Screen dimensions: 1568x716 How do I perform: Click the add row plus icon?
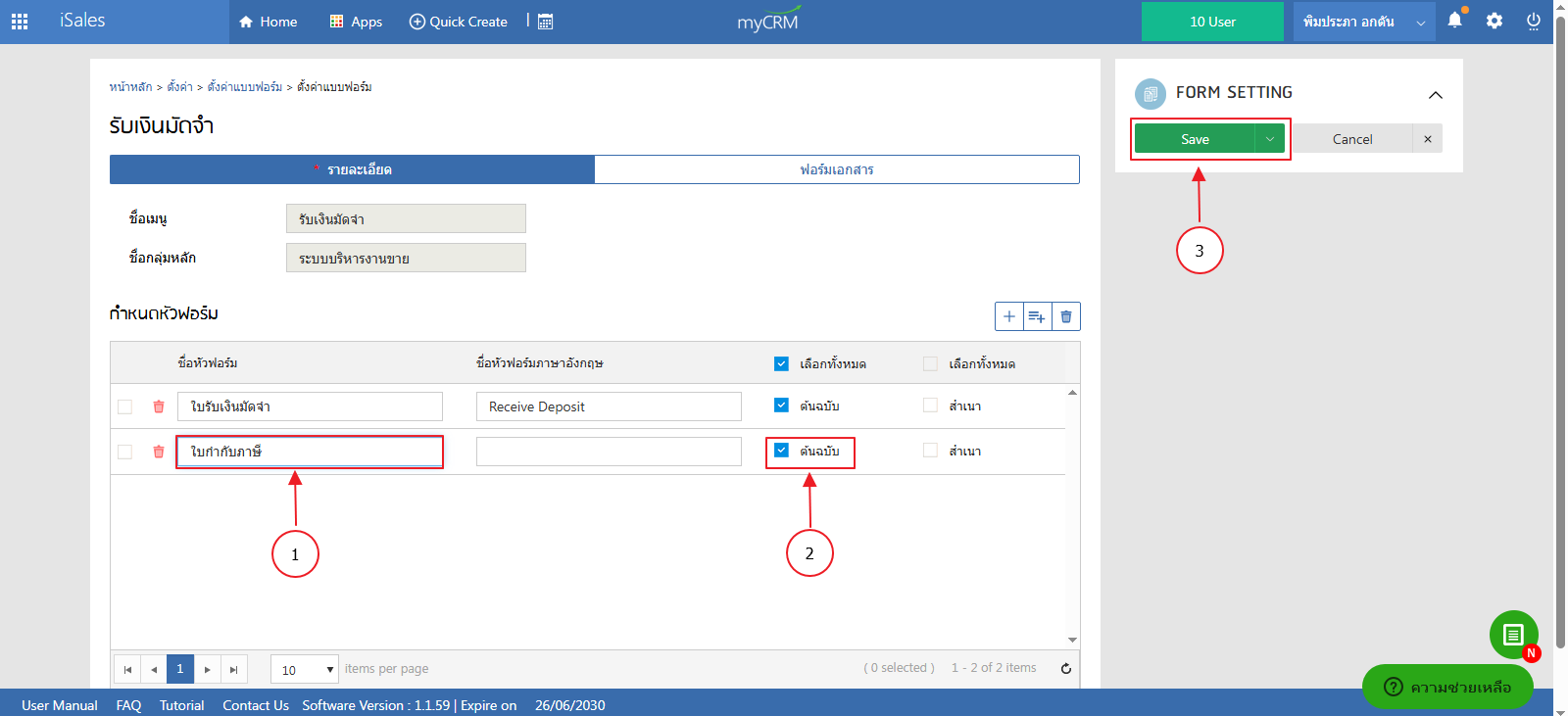pos(1008,316)
